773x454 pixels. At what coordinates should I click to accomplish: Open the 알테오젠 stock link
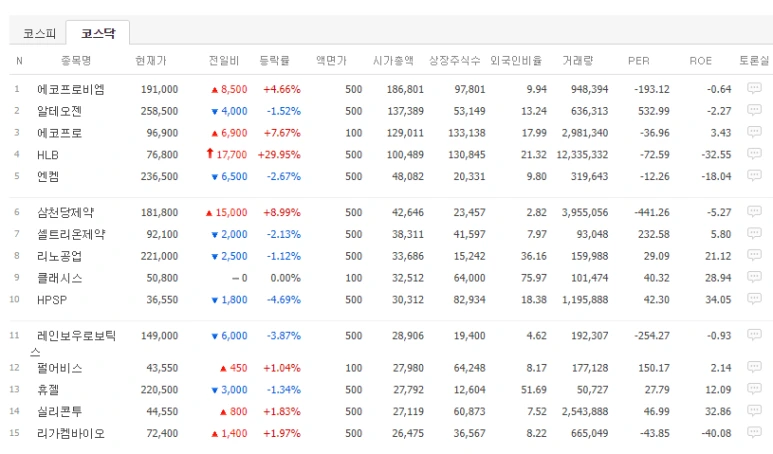pos(59,111)
